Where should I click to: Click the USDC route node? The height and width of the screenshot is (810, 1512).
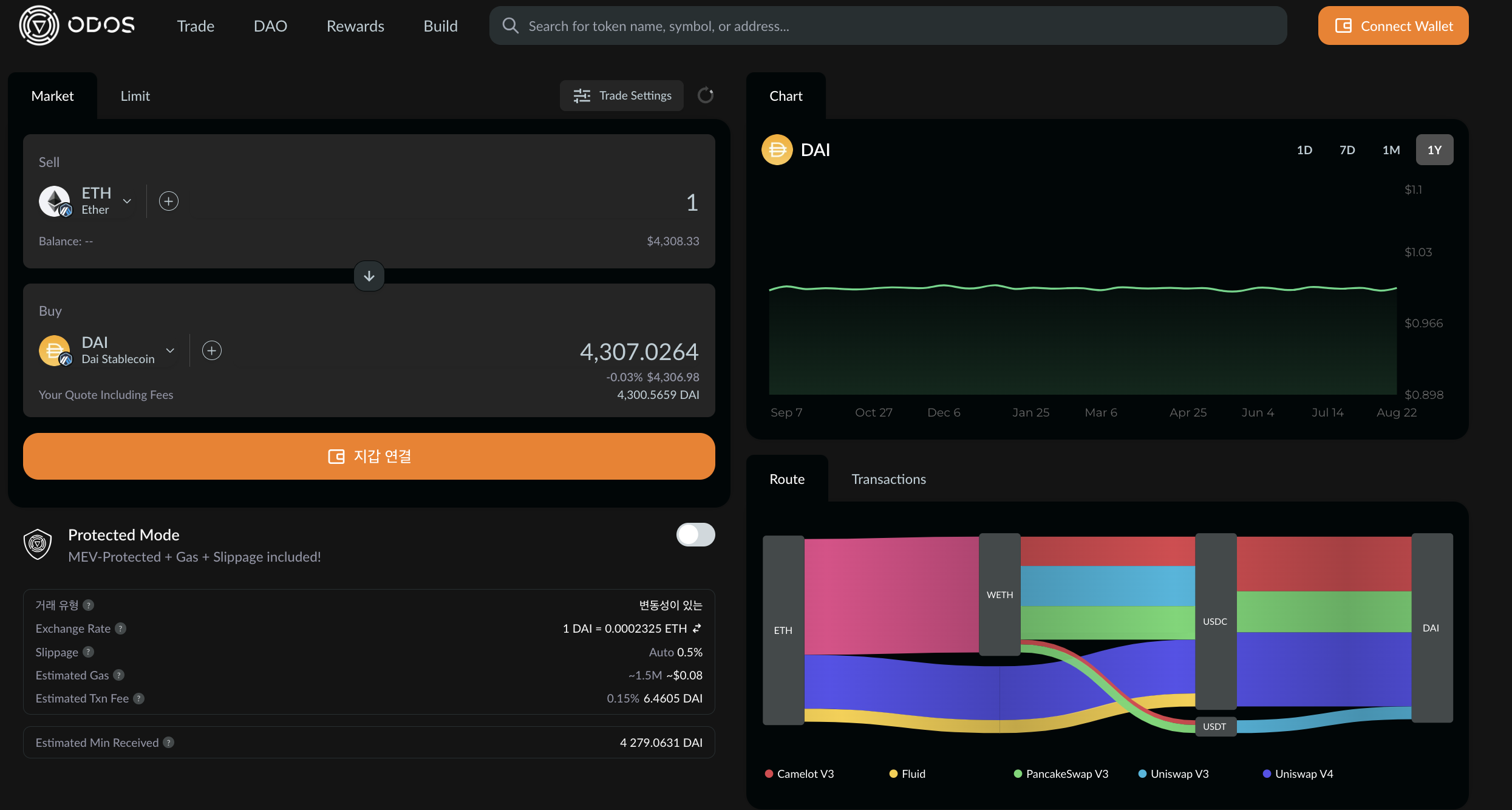pyautogui.click(x=1215, y=621)
